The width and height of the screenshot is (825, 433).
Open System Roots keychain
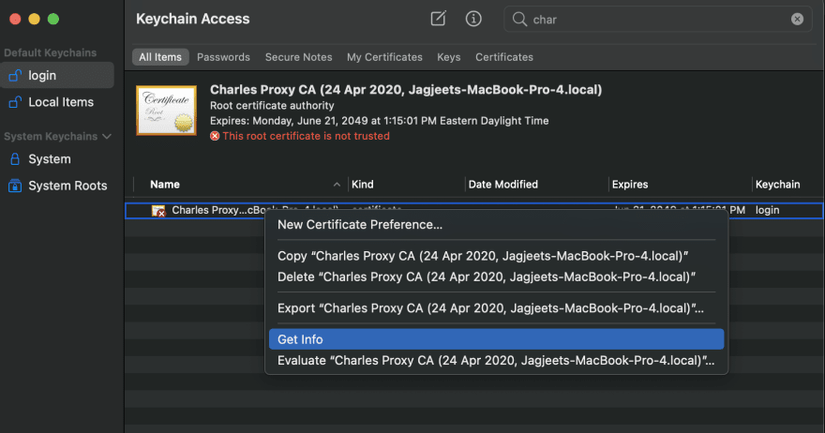67,186
